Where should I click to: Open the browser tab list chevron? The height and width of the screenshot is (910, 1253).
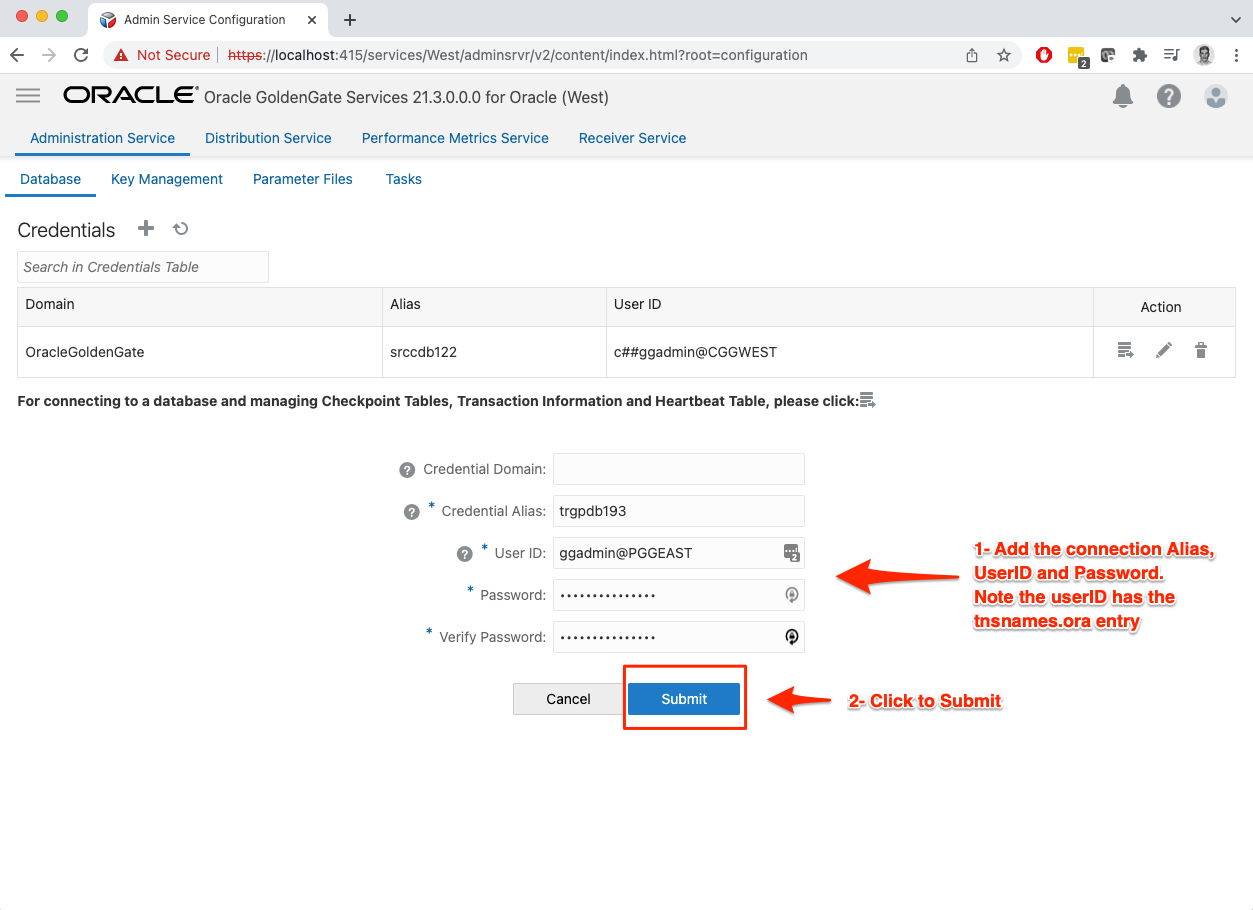(x=1235, y=19)
